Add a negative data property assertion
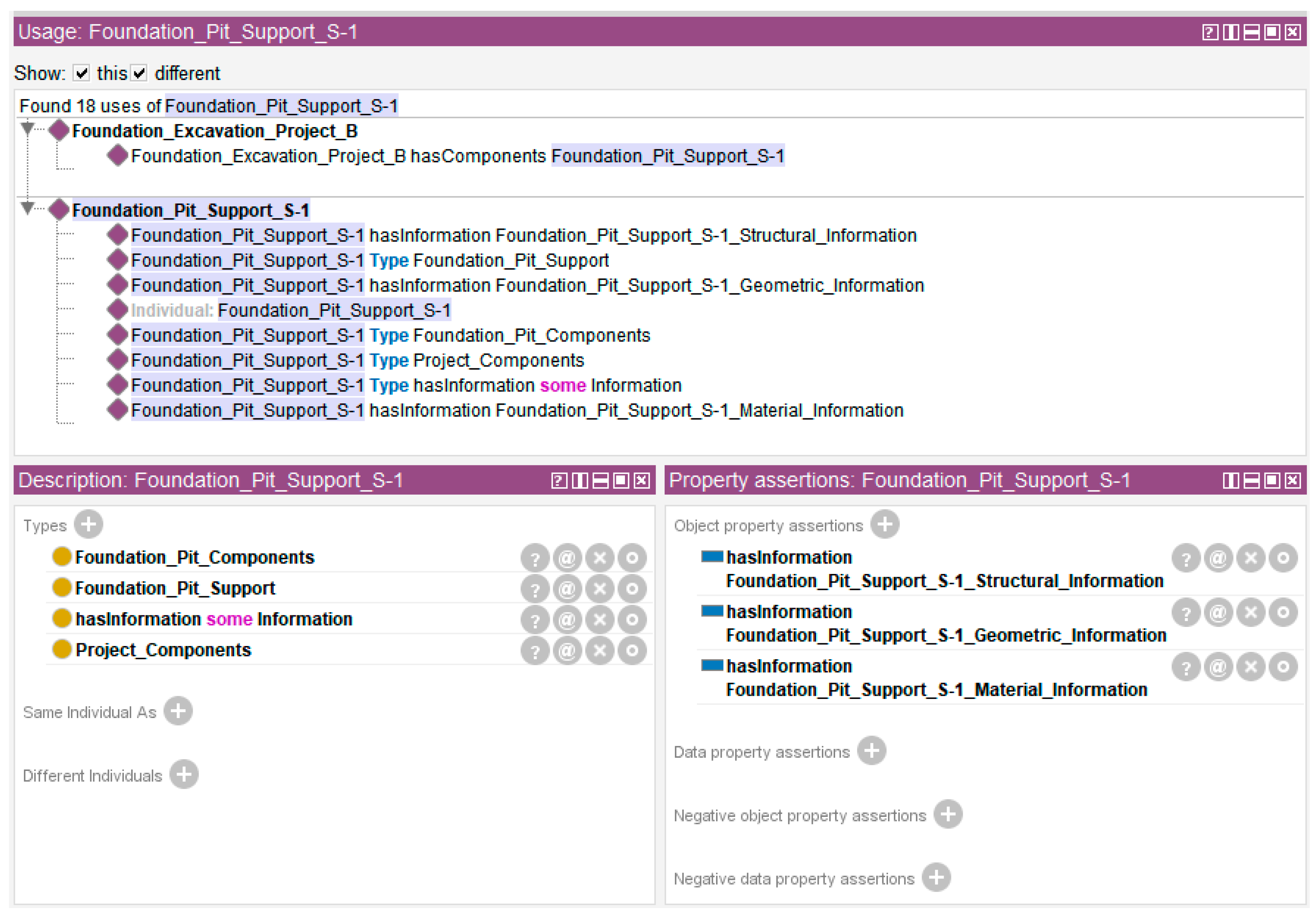The image size is (1316, 914). [936, 878]
